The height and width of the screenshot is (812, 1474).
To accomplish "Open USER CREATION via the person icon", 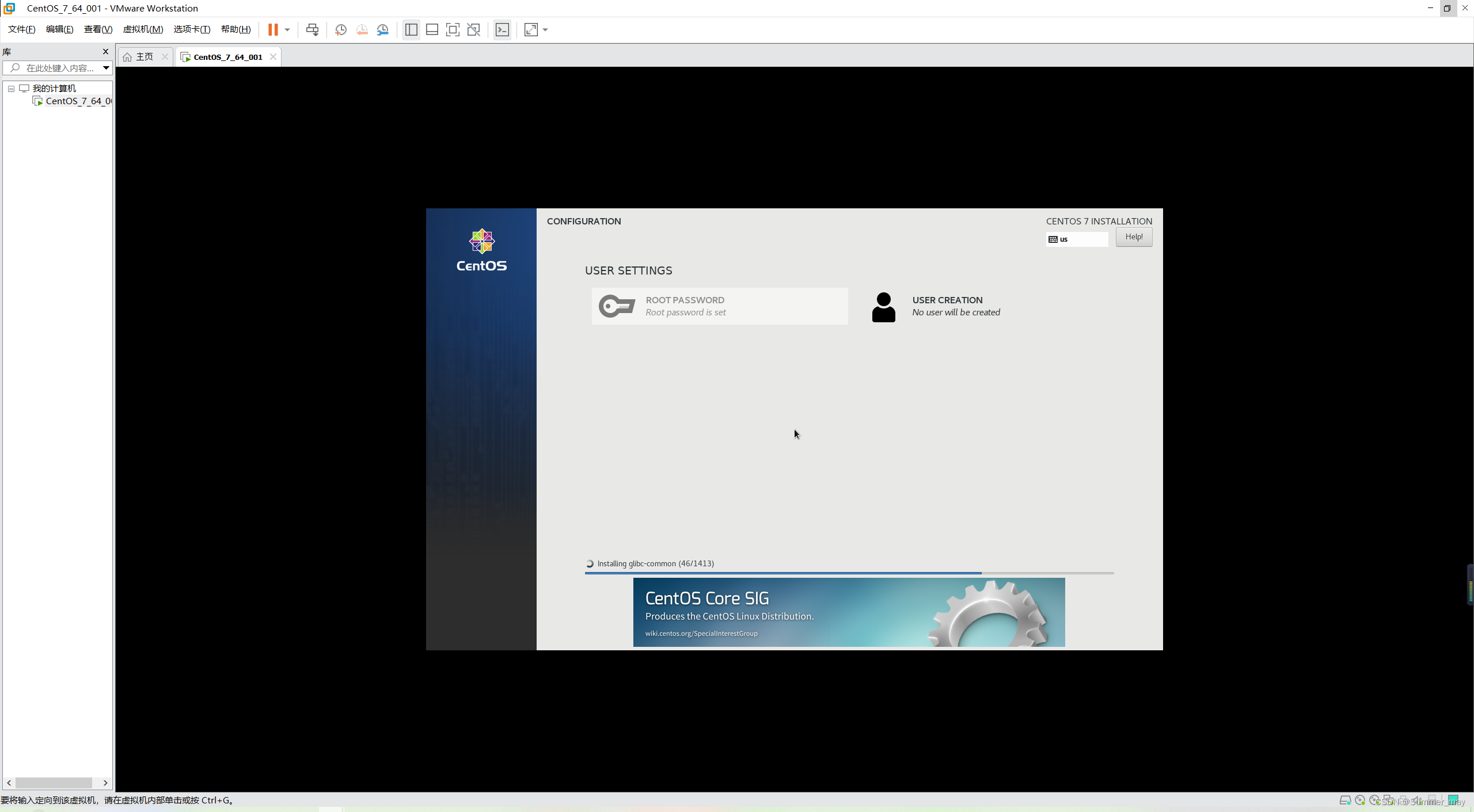I will tap(883, 307).
